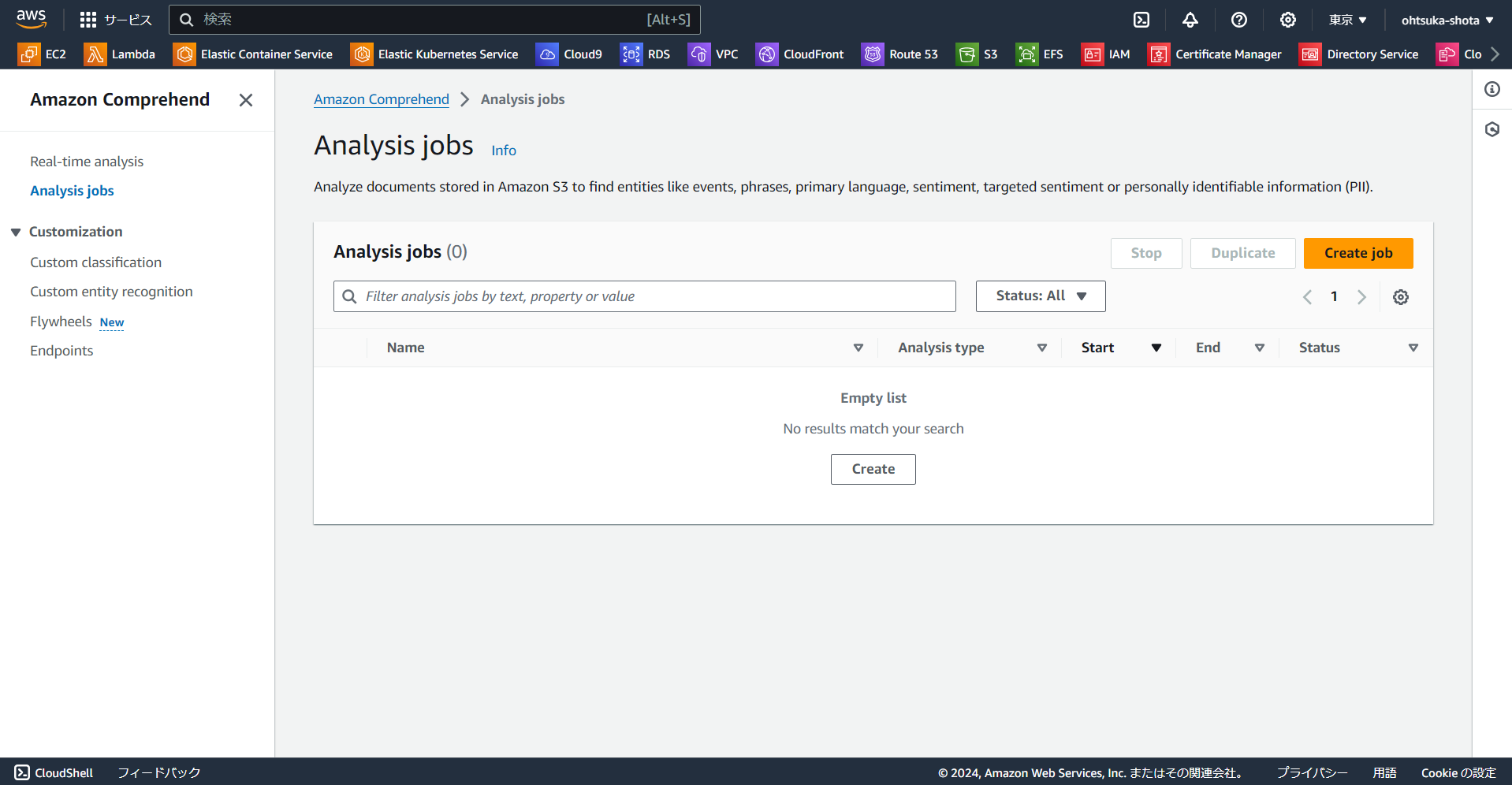Image resolution: width=1512 pixels, height=785 pixels.
Task: Close the Amazon Comprehend side navigation
Action: 246,100
